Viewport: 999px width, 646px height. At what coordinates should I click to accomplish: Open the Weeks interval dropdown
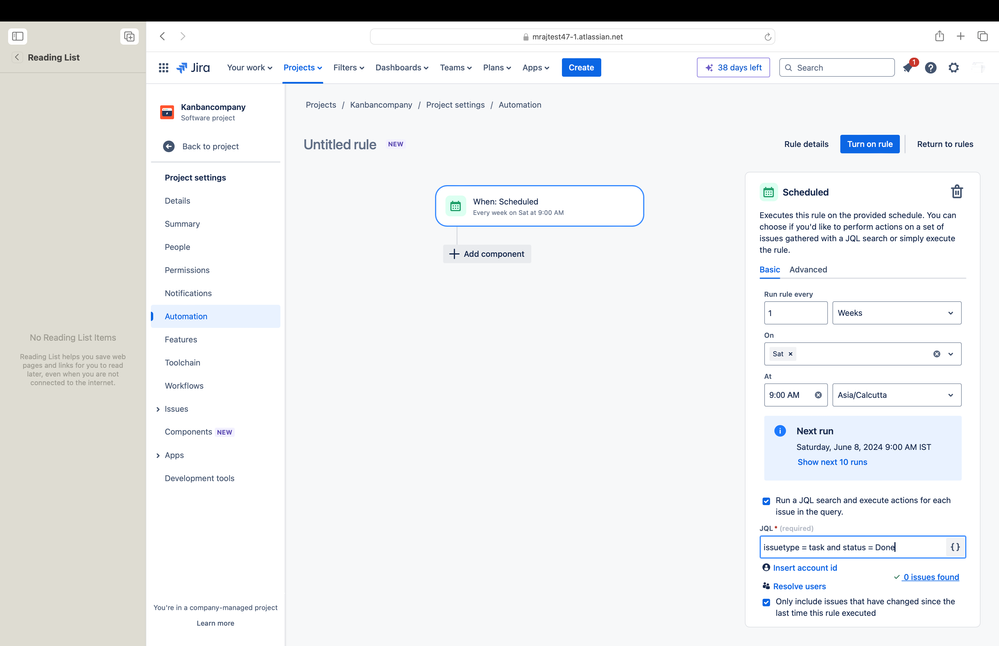tap(896, 313)
